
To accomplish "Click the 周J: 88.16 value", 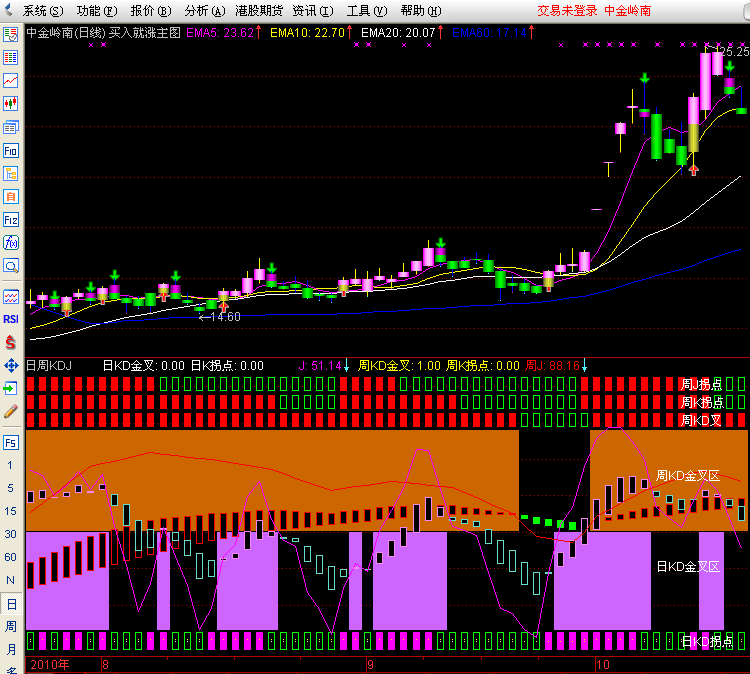I will (556, 366).
